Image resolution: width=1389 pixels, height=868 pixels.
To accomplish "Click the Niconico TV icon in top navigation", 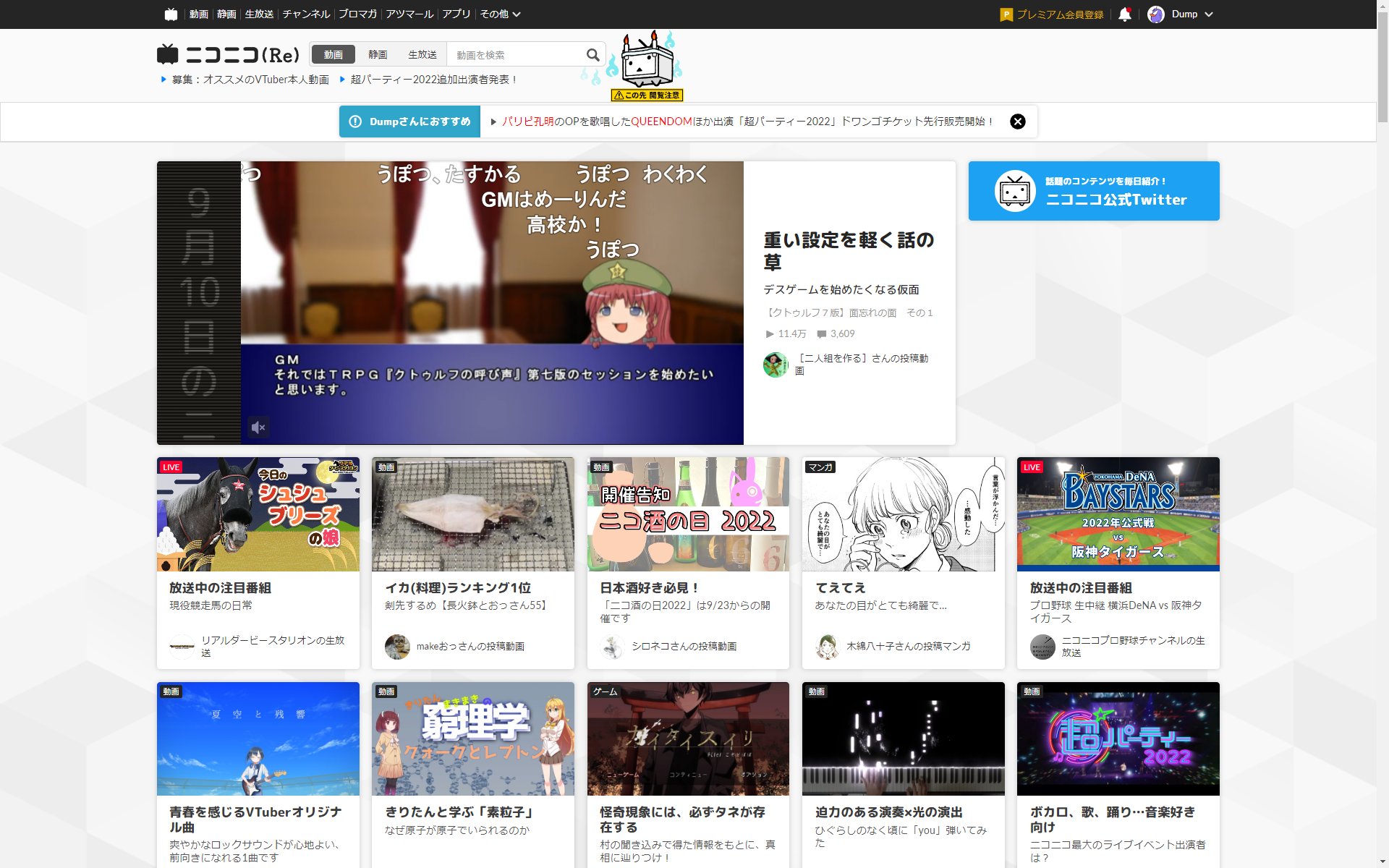I will click(171, 14).
